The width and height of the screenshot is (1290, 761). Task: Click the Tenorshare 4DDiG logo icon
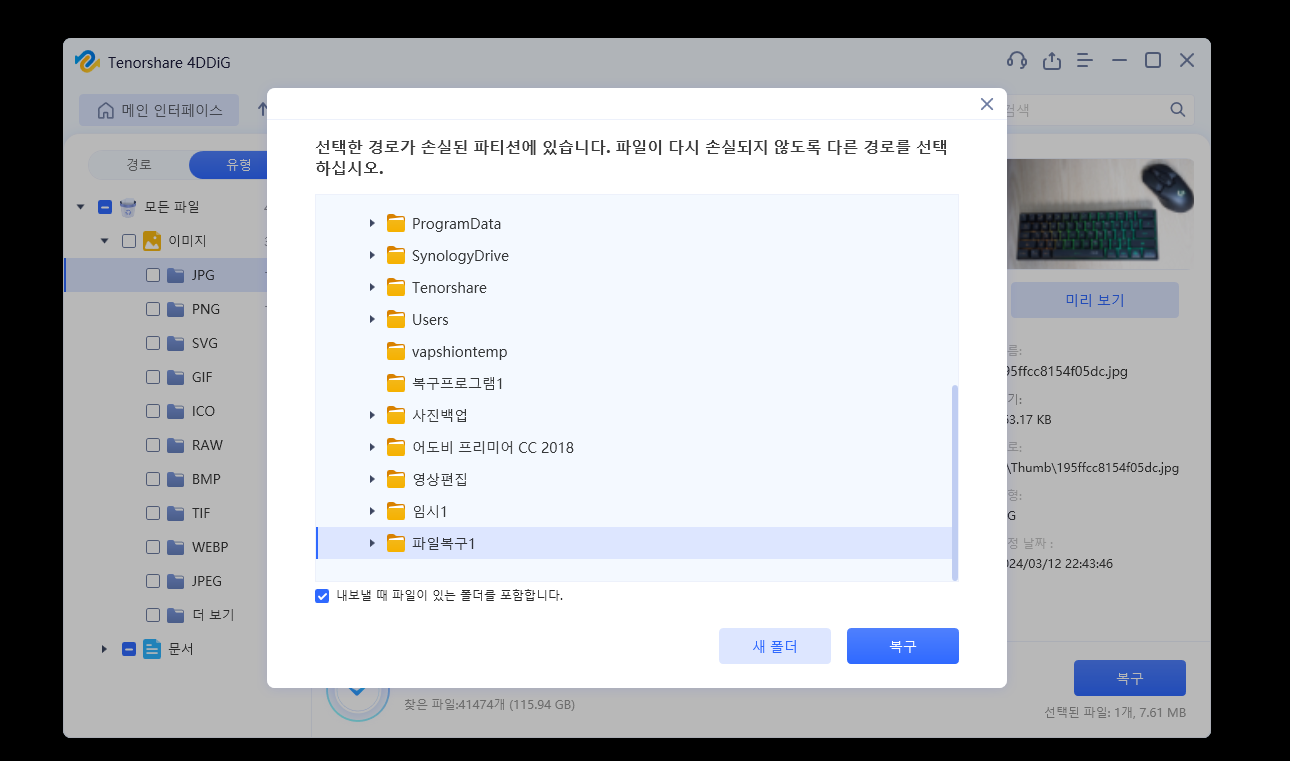tap(87, 61)
